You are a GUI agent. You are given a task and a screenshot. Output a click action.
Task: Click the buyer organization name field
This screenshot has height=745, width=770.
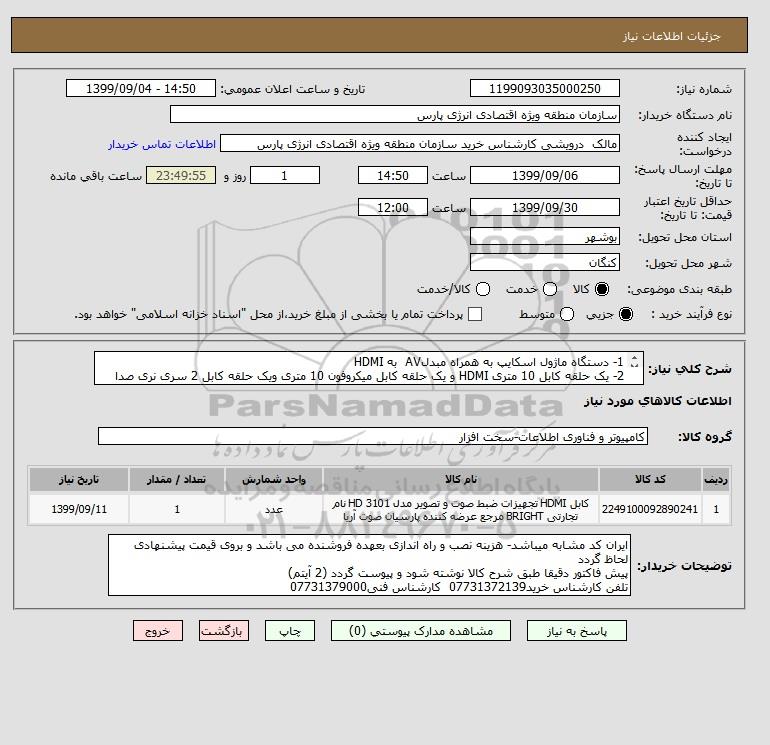tap(395, 114)
